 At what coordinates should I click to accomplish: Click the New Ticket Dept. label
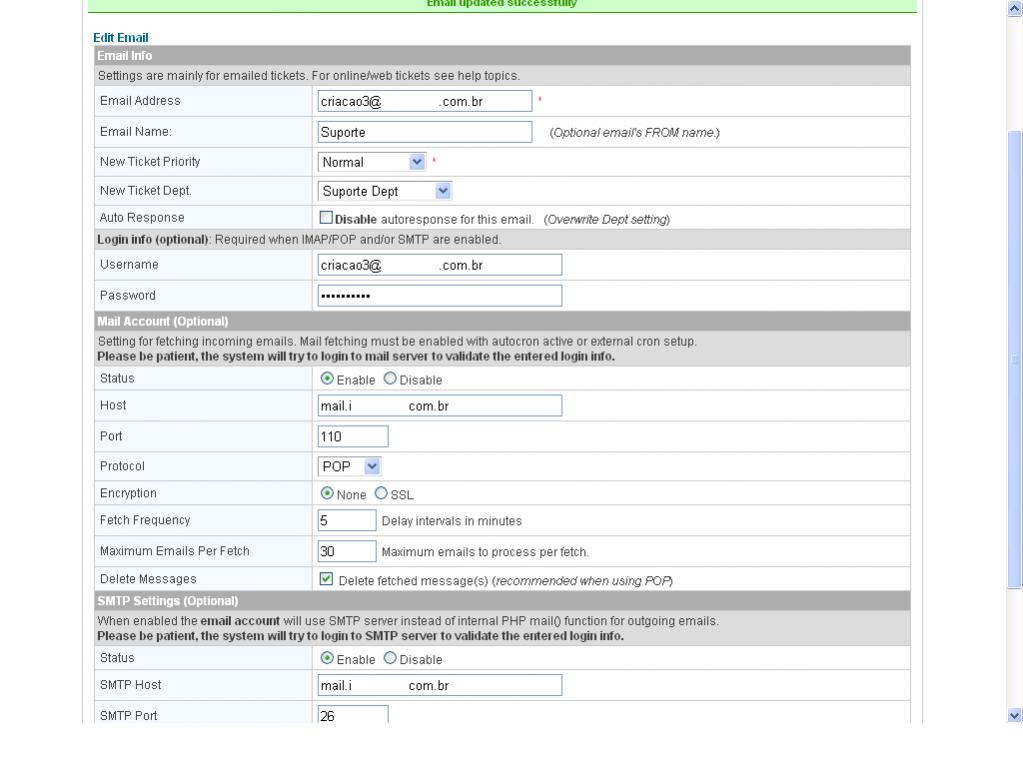coord(145,190)
